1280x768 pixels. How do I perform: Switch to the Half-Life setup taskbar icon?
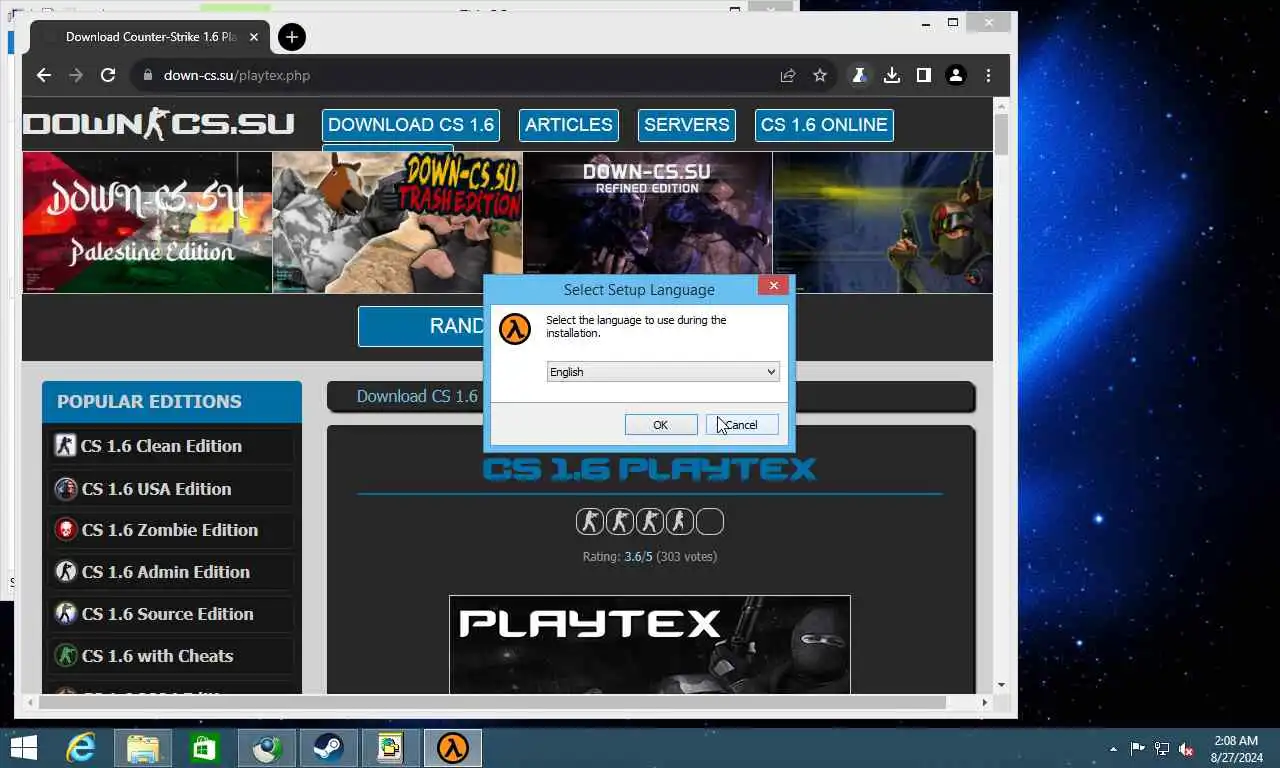(453, 748)
